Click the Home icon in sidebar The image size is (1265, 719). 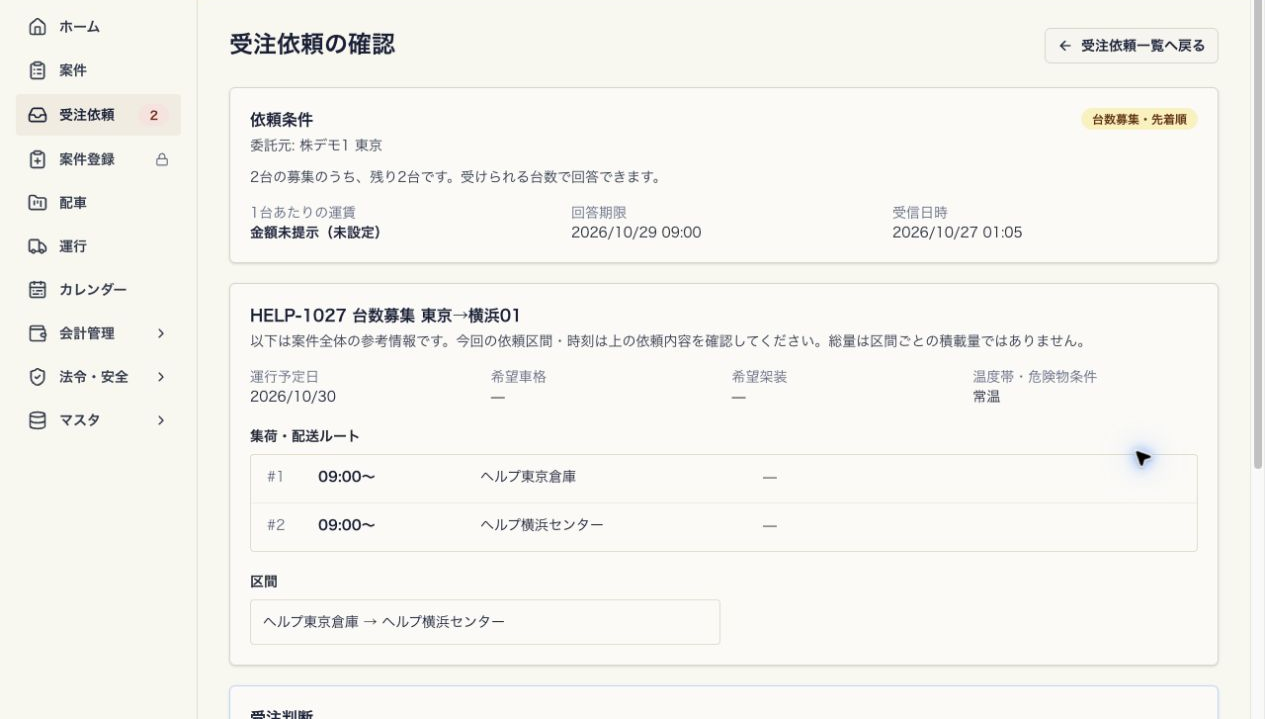[x=37, y=27]
